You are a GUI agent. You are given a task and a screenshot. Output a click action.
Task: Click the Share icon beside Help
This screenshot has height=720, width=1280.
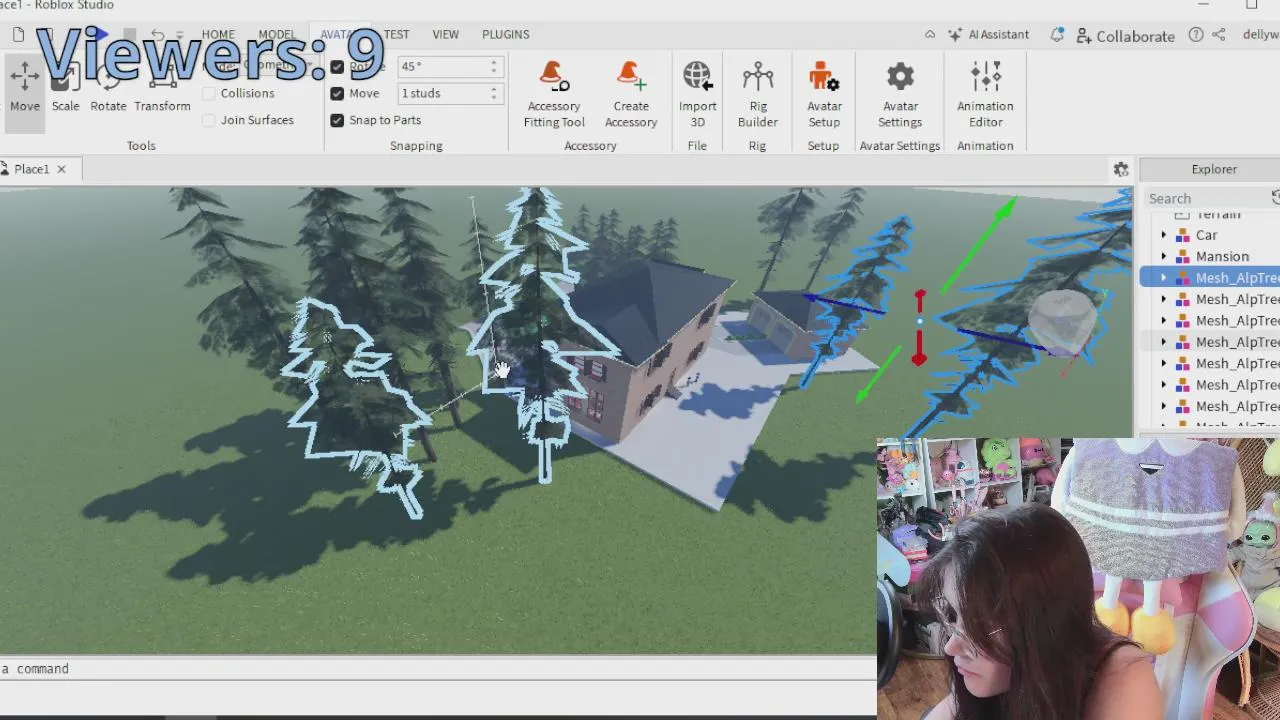[1219, 34]
